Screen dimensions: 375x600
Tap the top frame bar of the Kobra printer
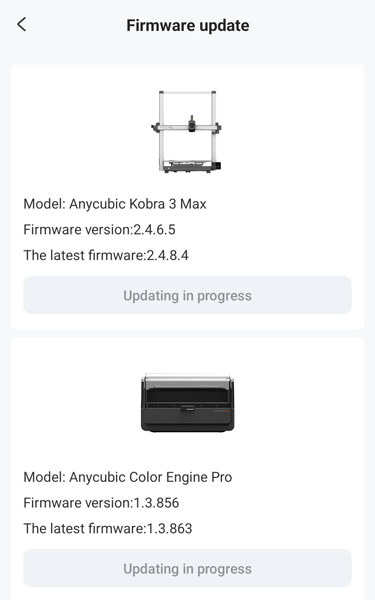point(187,92)
